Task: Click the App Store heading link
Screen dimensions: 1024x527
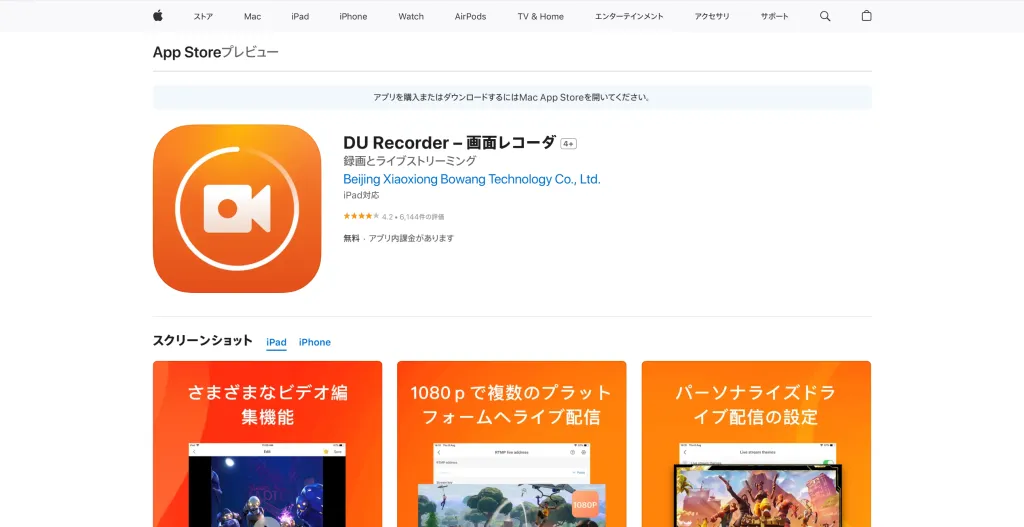Action: point(187,52)
